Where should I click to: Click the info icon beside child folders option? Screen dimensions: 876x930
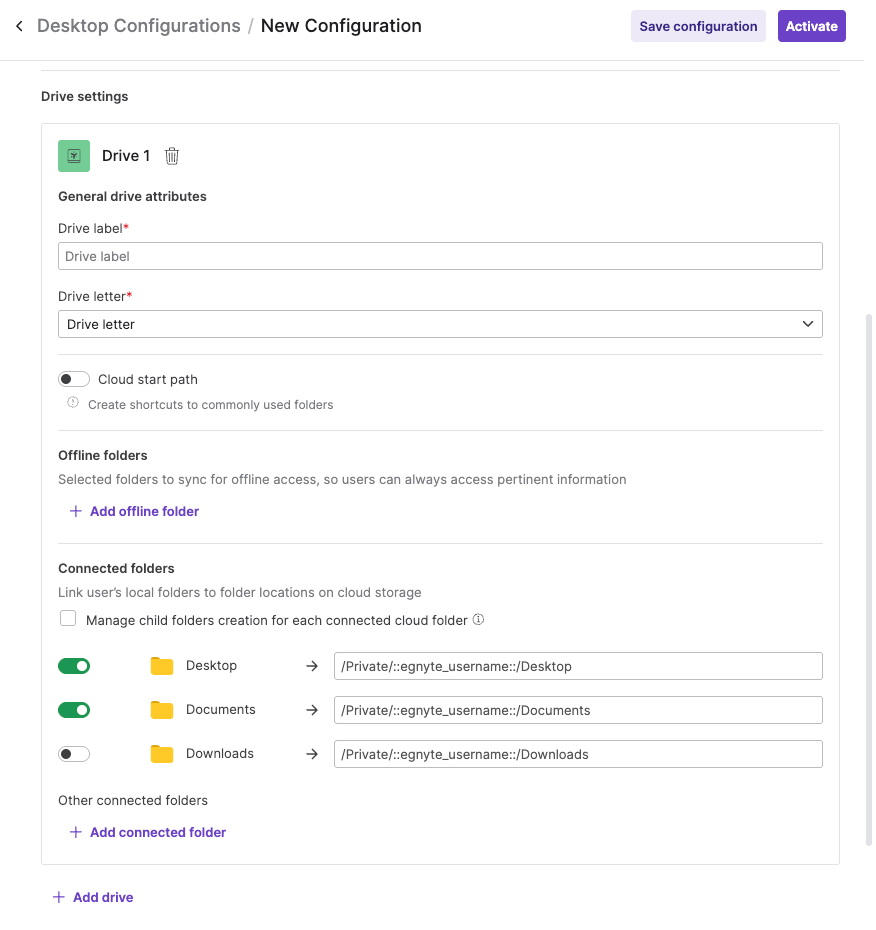point(479,620)
